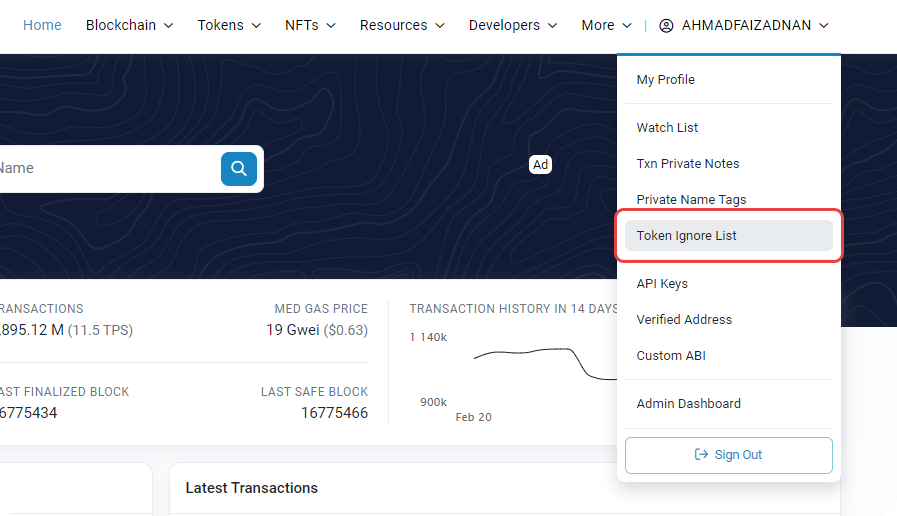Open Custom ABI menu item

[x=671, y=356]
